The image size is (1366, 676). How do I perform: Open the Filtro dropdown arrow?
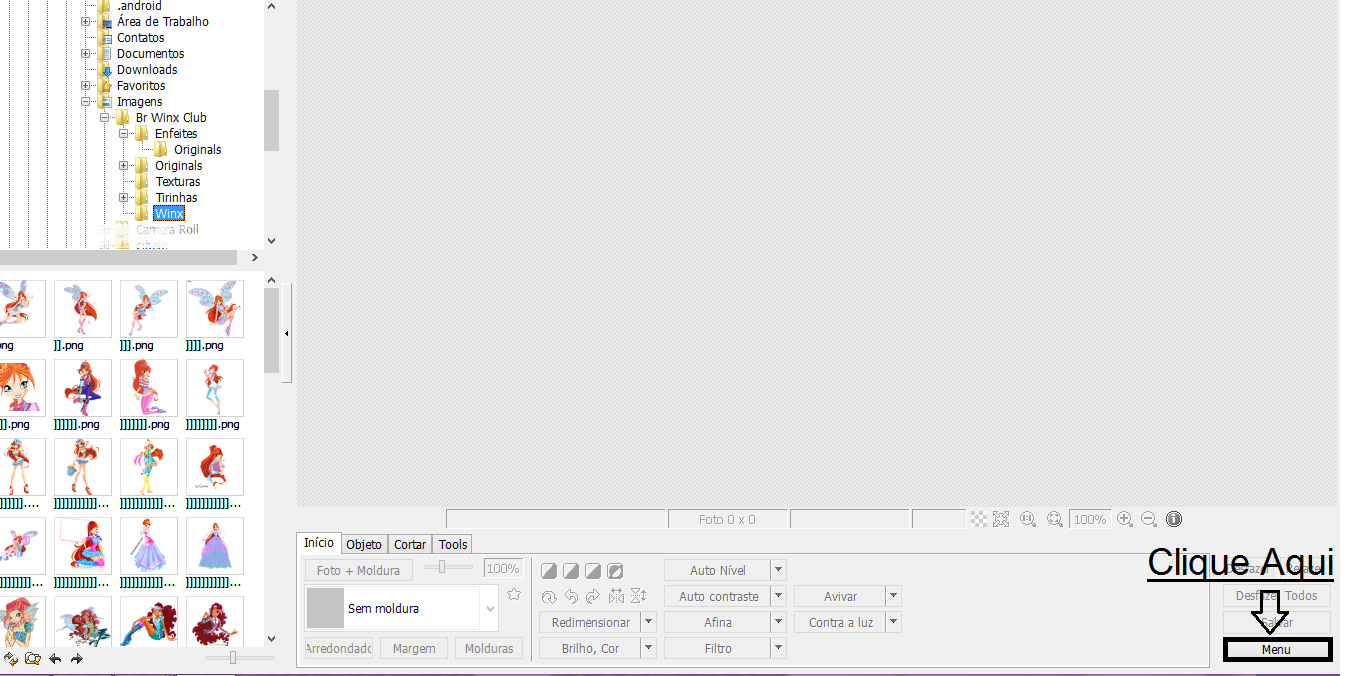coord(779,648)
